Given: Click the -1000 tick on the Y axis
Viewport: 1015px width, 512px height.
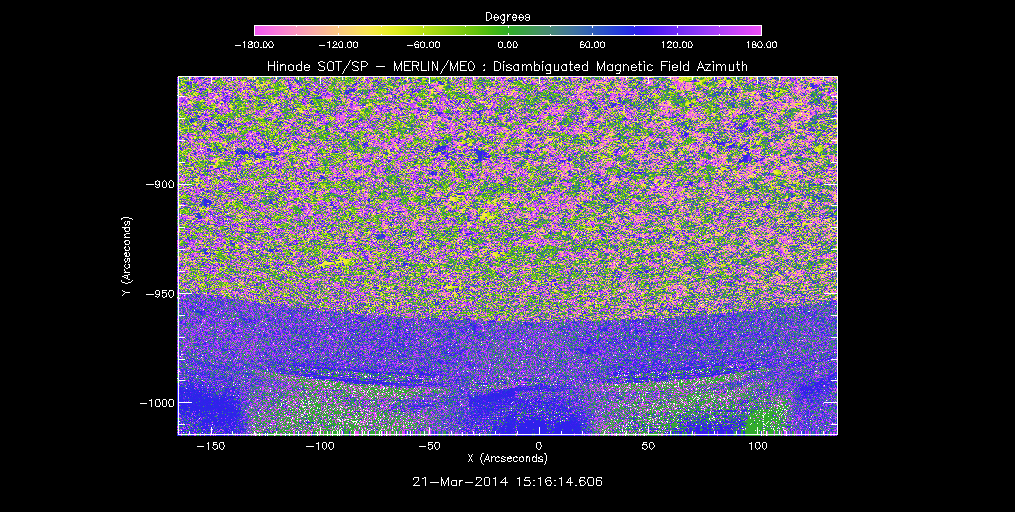Looking at the screenshot, I should 156,403.
